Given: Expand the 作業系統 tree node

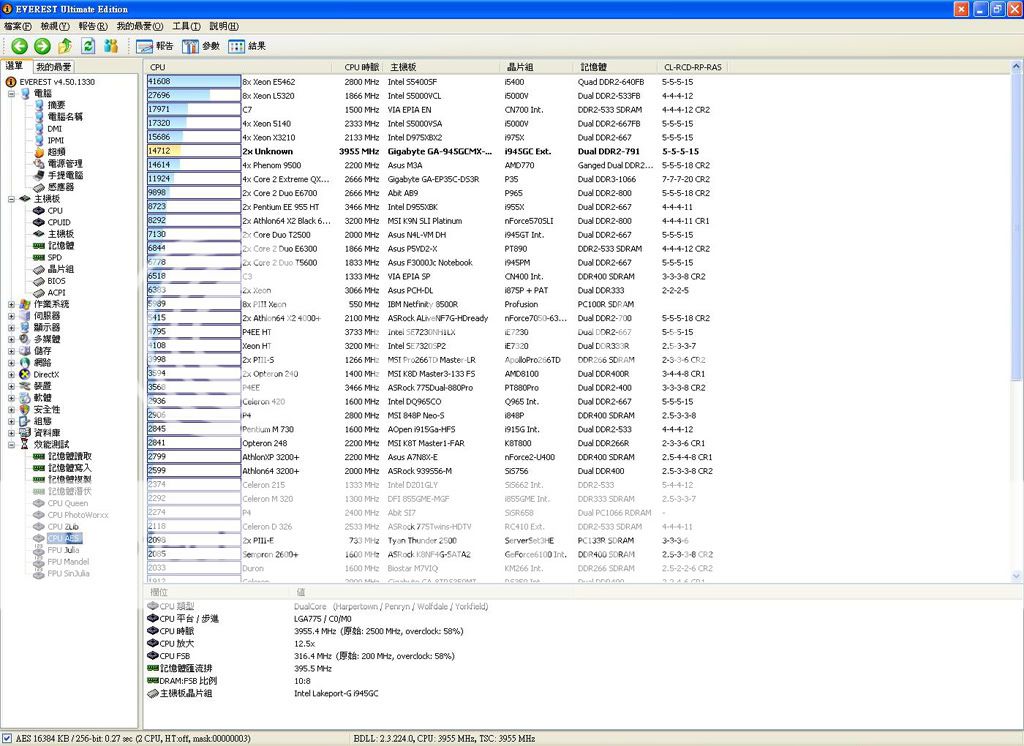Looking at the screenshot, I should click(x=11, y=304).
